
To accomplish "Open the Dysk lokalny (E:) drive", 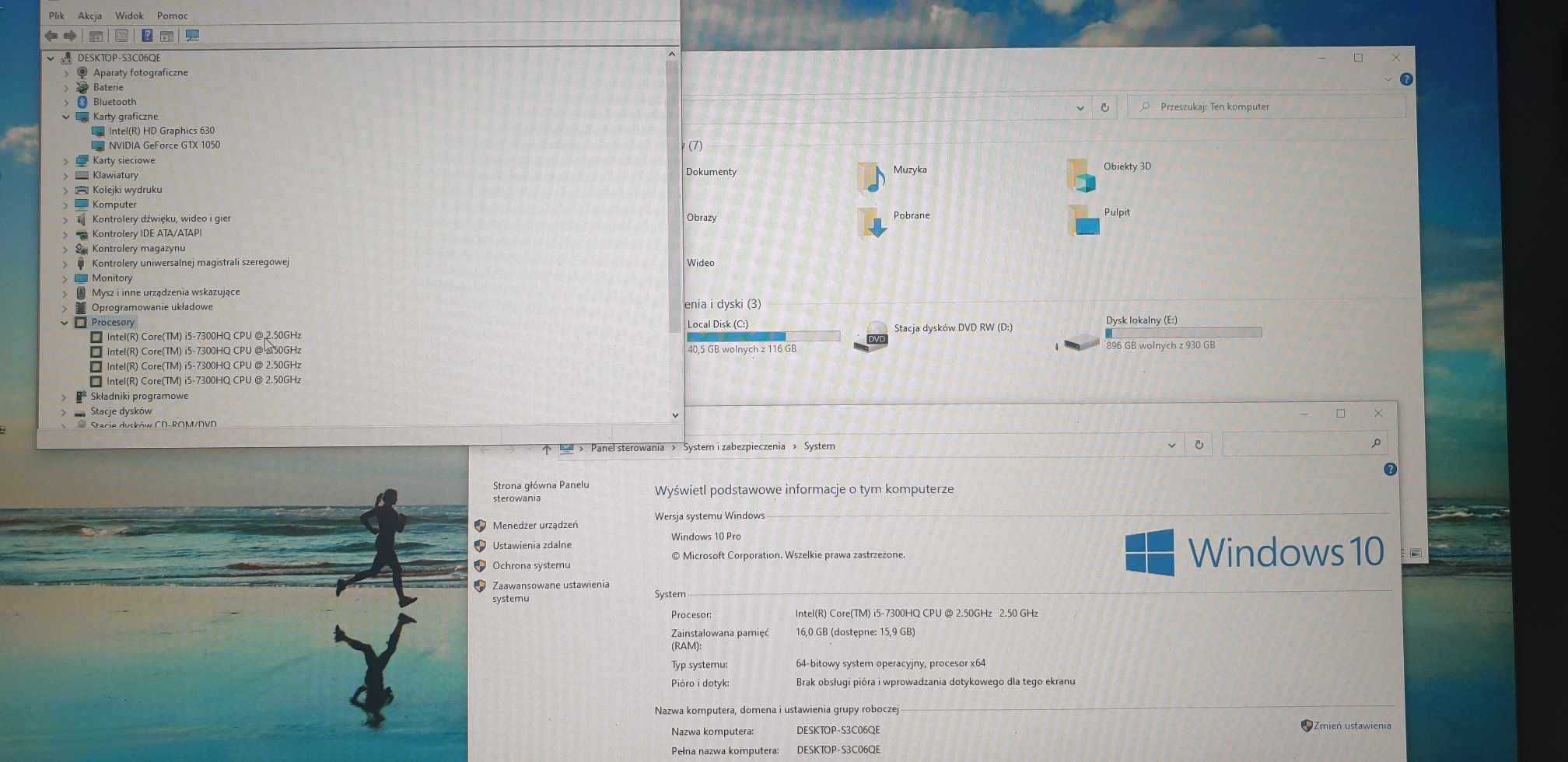I will pyautogui.click(x=1159, y=334).
